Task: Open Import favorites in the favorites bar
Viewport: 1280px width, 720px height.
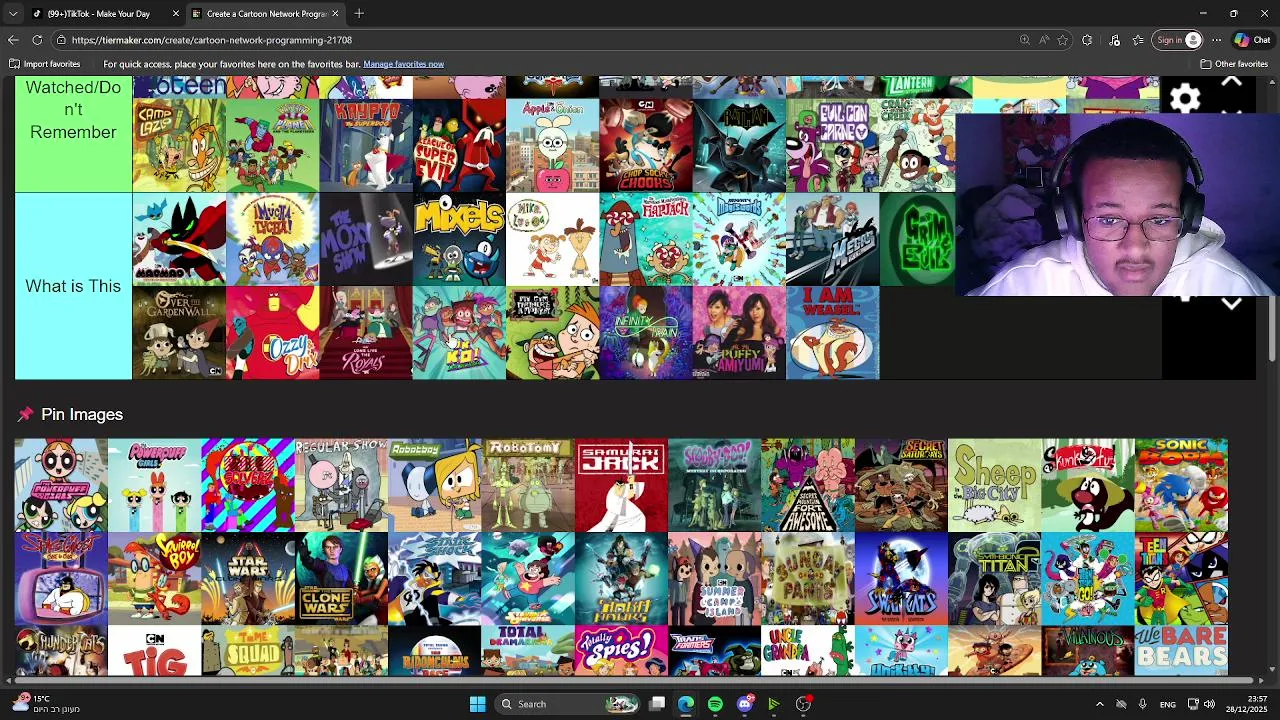Action: (x=45, y=64)
